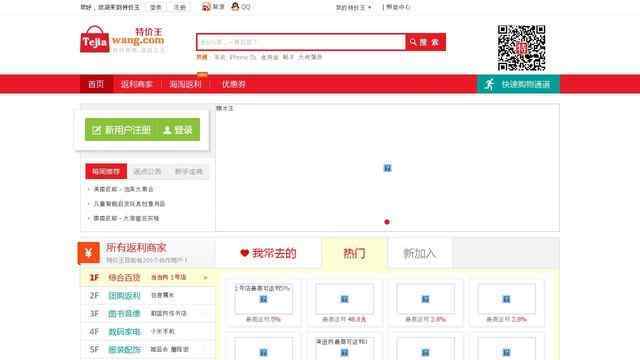This screenshot has height=360, width=640.
Task: Click the Tejiawang.com shopping bag logo
Action: 122,40
